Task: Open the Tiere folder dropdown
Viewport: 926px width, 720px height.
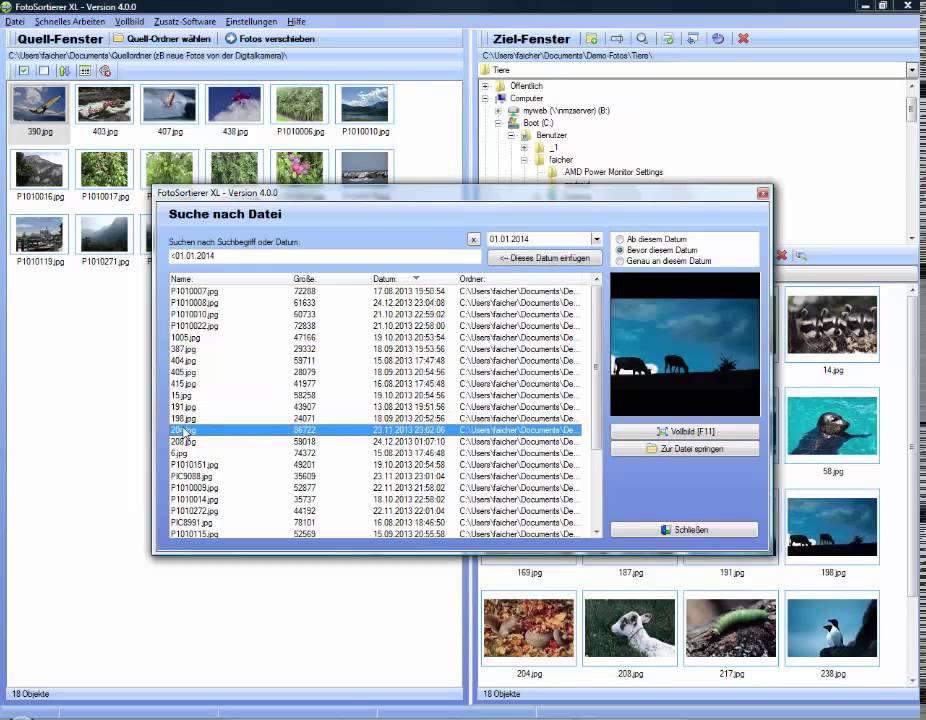Action: coord(912,70)
